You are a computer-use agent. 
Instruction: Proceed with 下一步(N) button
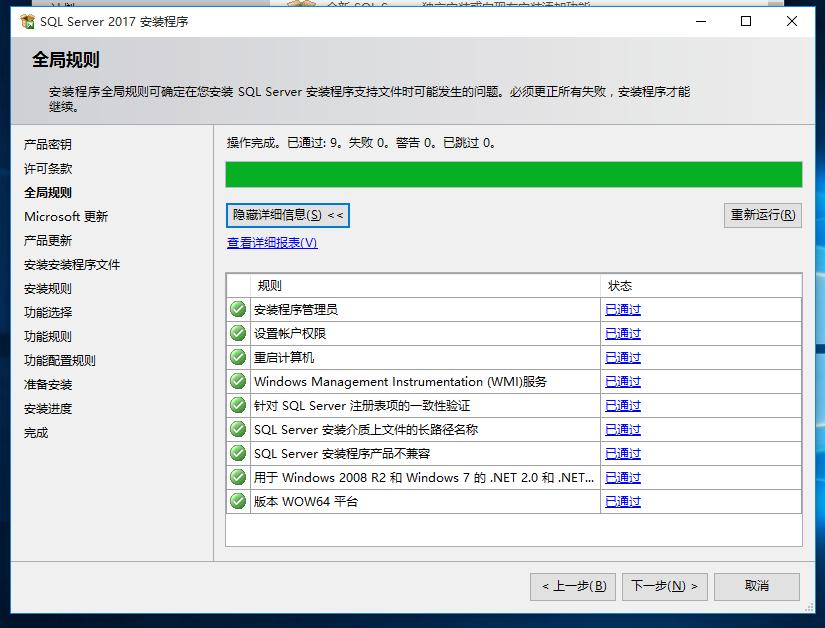665,586
